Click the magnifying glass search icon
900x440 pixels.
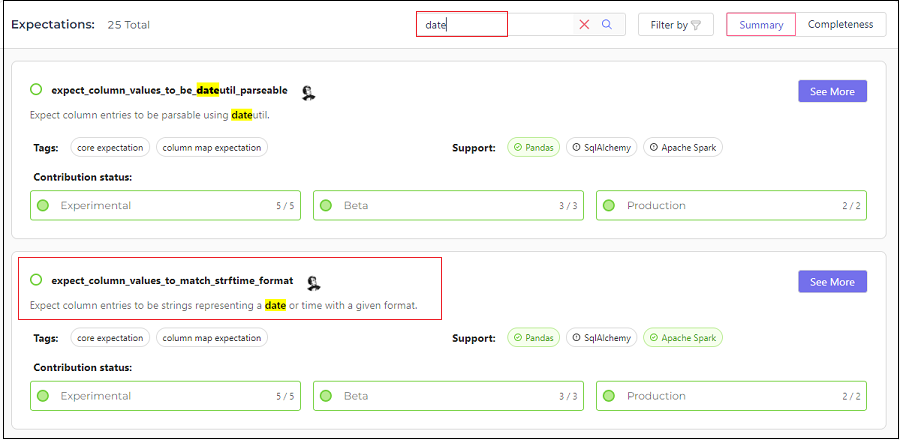607,25
